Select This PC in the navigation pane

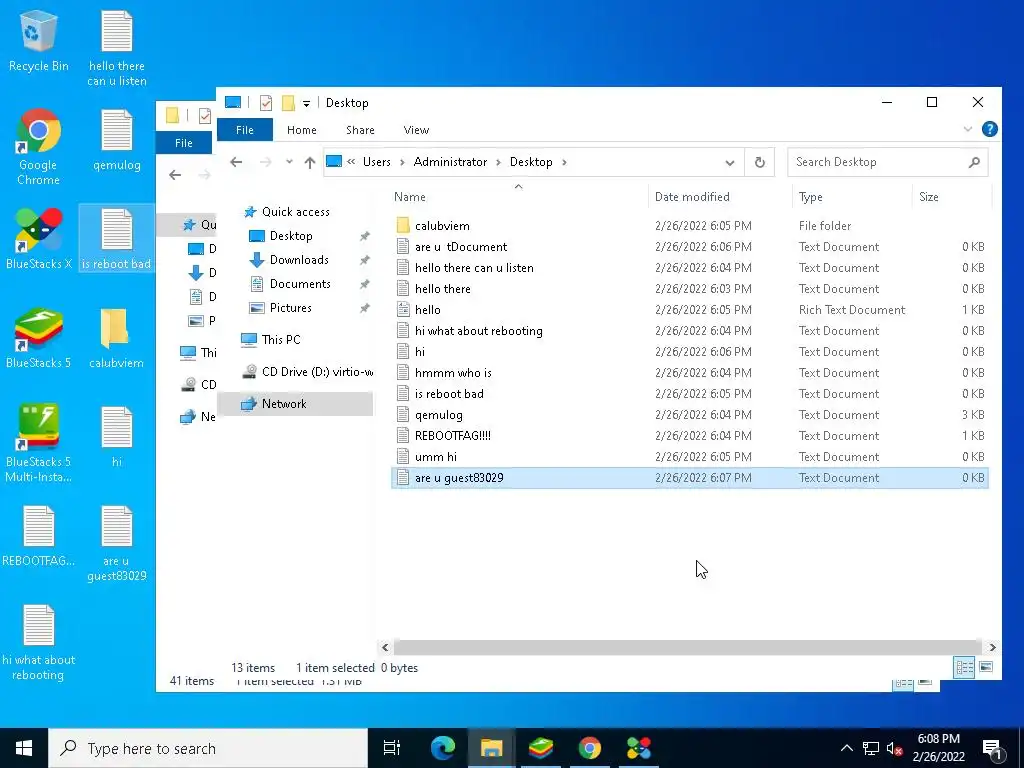(272, 340)
